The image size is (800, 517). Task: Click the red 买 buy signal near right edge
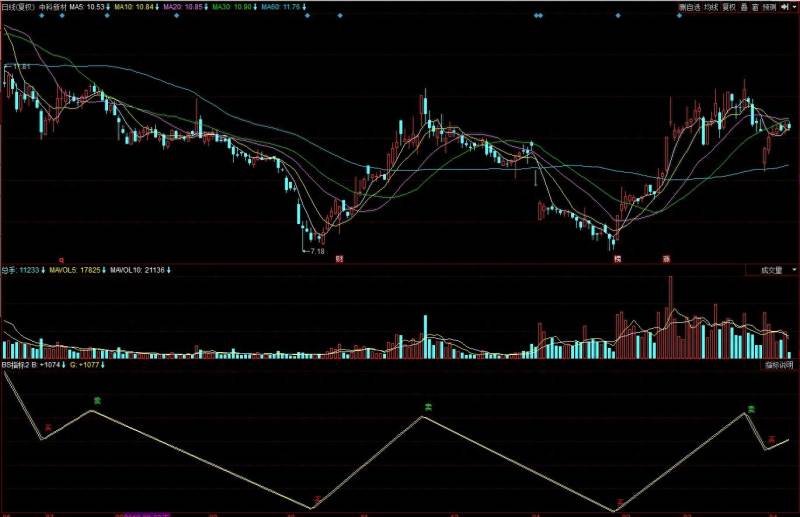(x=772, y=439)
